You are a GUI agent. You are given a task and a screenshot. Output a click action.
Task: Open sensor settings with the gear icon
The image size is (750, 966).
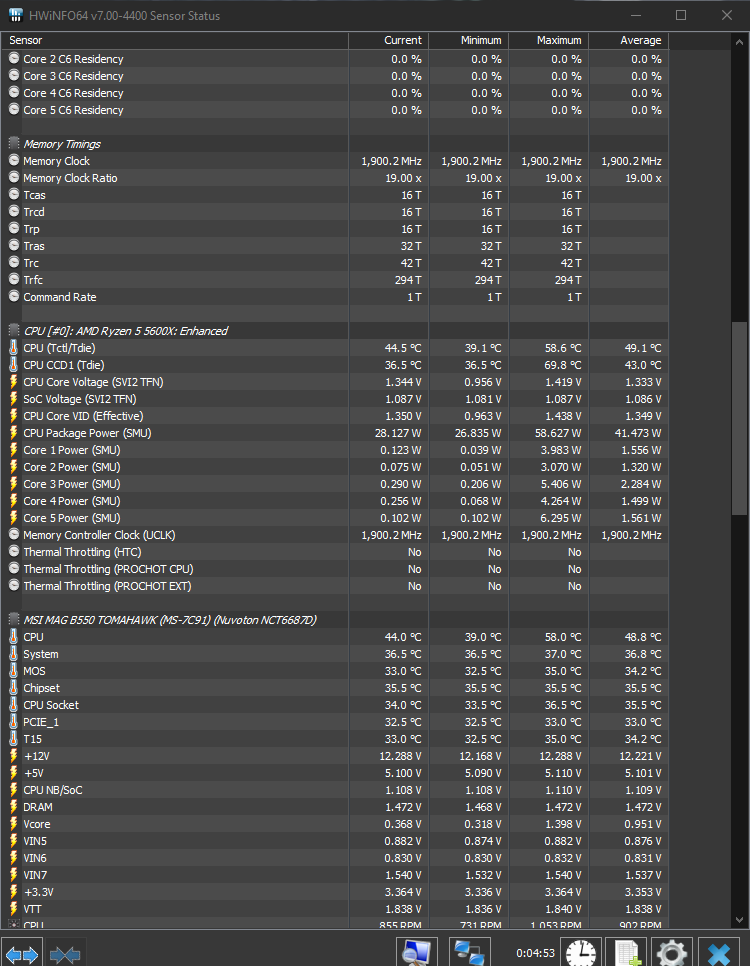(x=671, y=951)
